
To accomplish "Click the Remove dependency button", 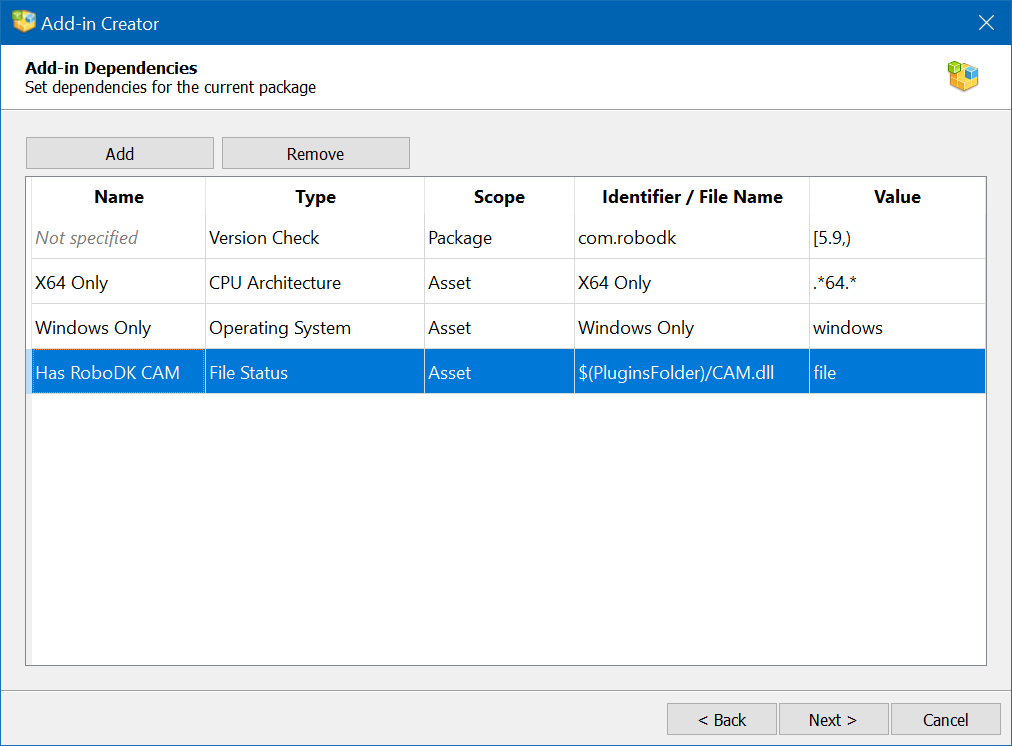I will click(316, 154).
